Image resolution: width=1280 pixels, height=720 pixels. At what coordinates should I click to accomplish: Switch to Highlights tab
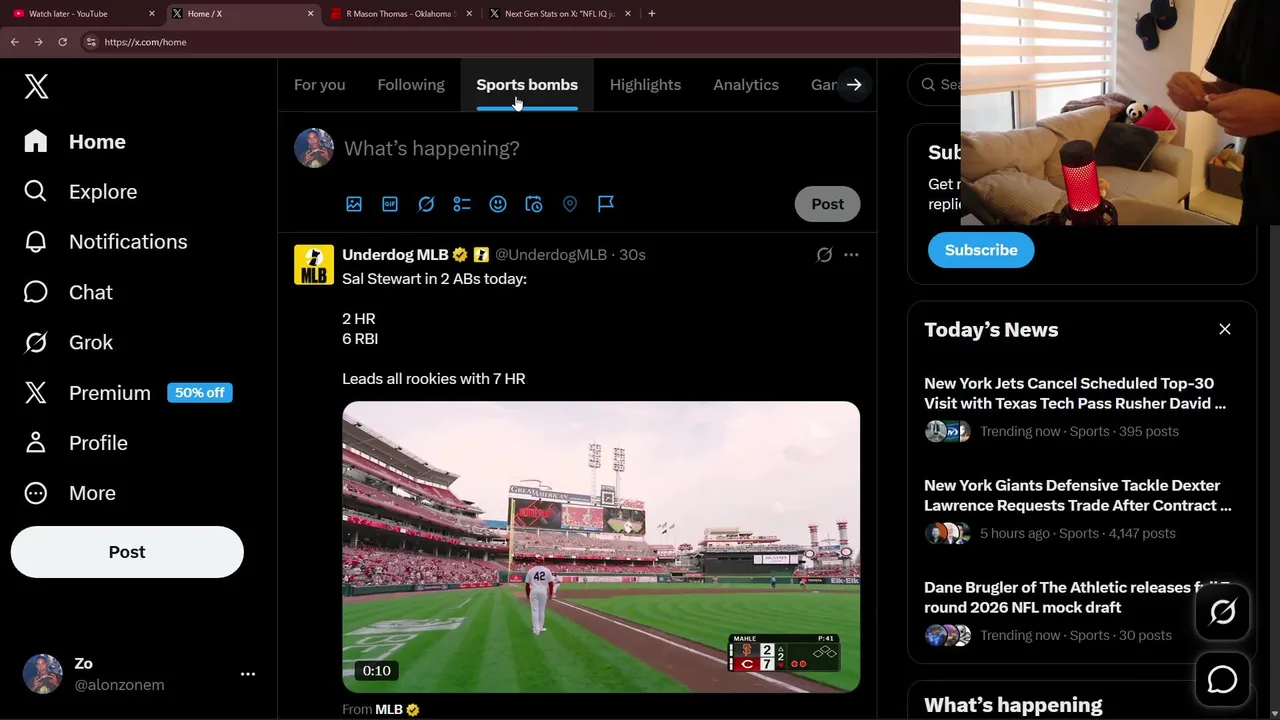(x=645, y=85)
